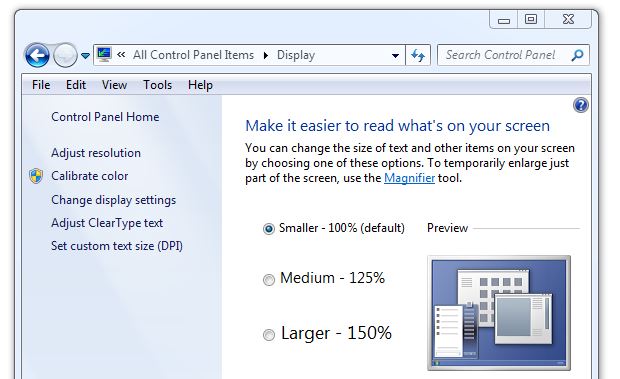Click the Display breadcrumb
The image size is (620, 379).
296,55
